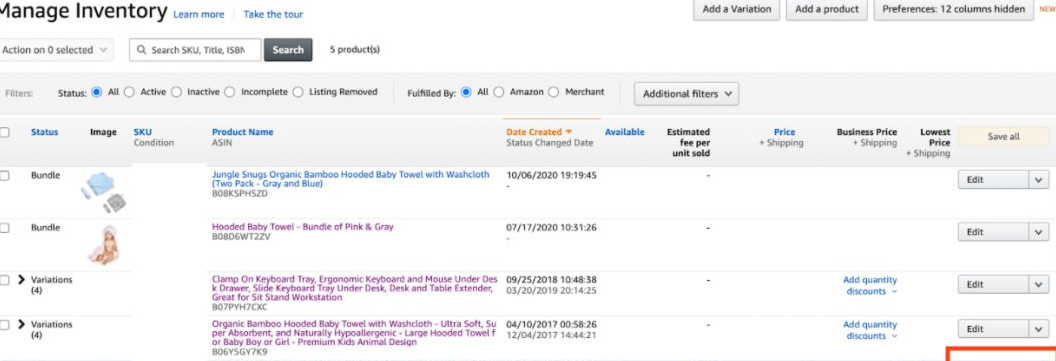
Task: Select the Inactive status radio button
Action: 176,92
